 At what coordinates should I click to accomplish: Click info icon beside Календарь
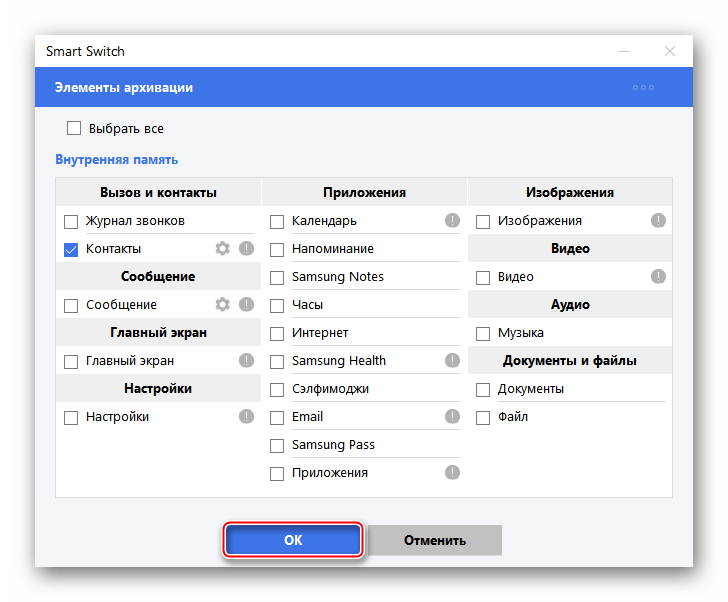coord(452,220)
